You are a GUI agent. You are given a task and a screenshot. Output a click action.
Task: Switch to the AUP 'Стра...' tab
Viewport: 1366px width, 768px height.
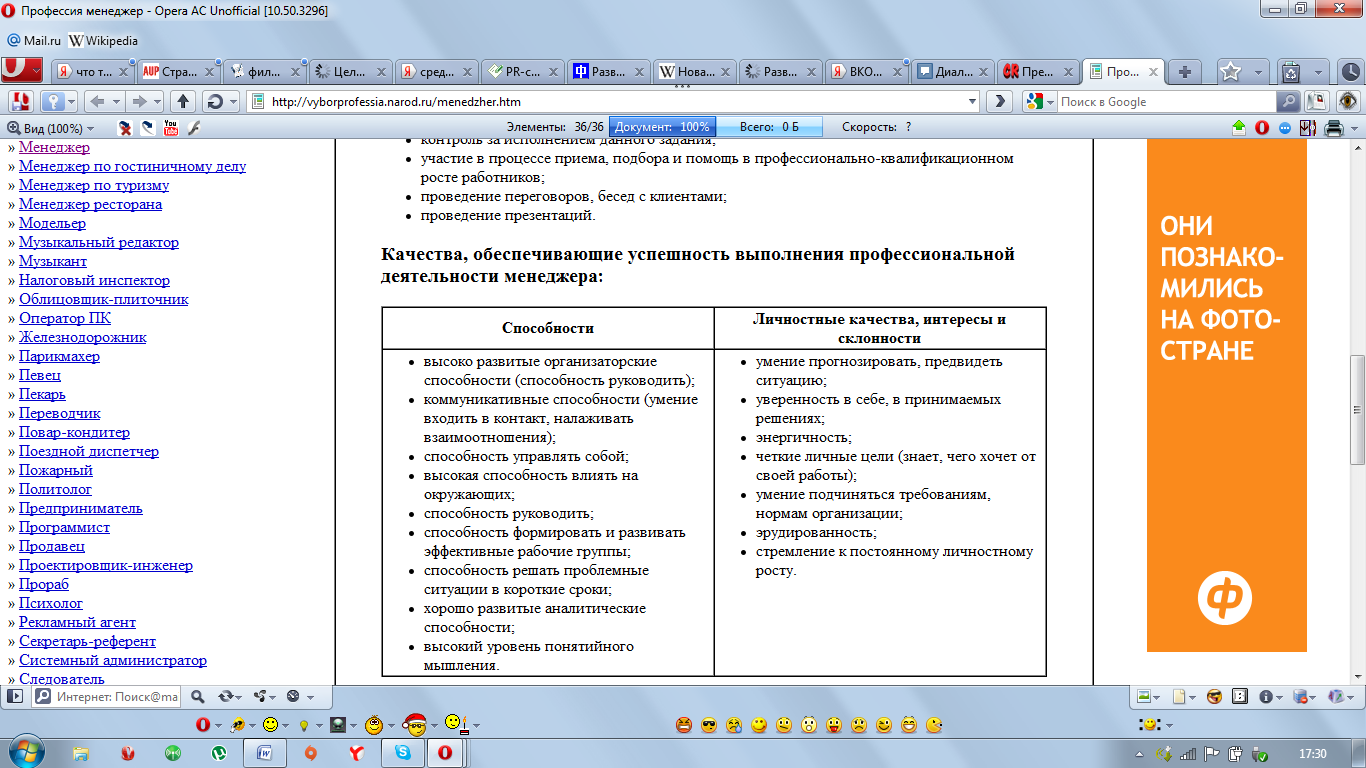pyautogui.click(x=178, y=71)
